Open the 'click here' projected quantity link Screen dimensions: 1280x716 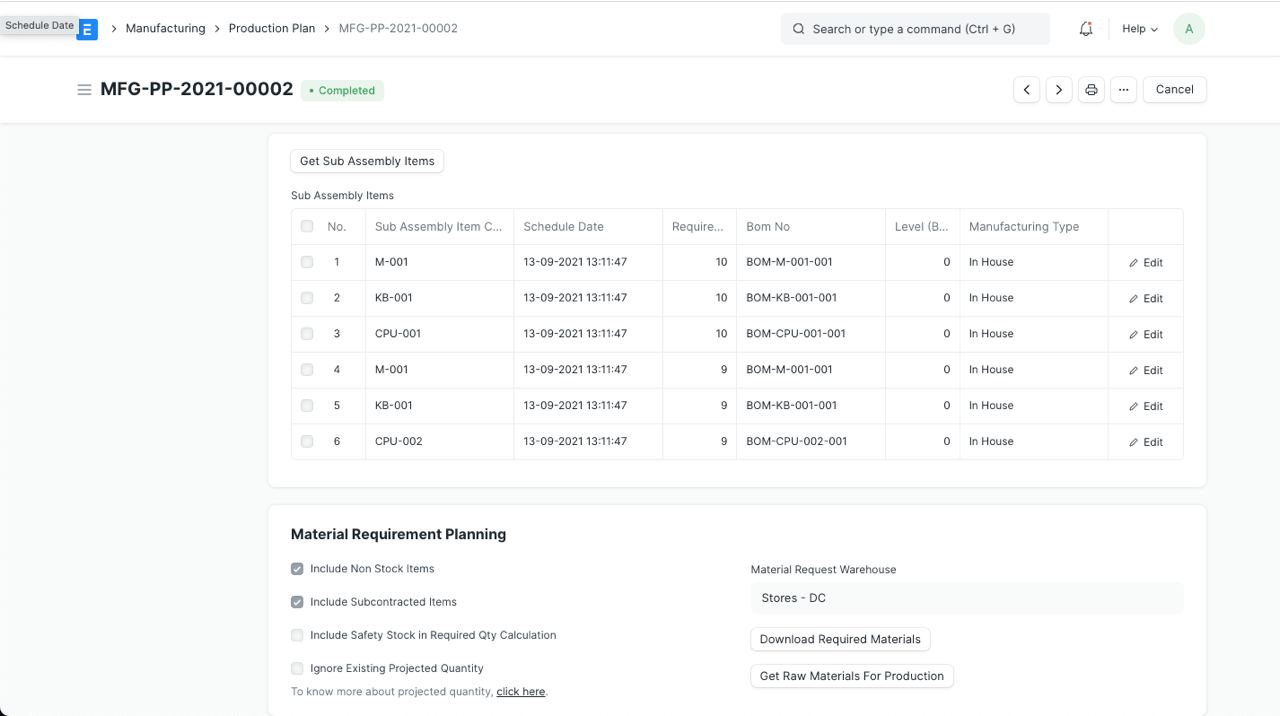[521, 692]
